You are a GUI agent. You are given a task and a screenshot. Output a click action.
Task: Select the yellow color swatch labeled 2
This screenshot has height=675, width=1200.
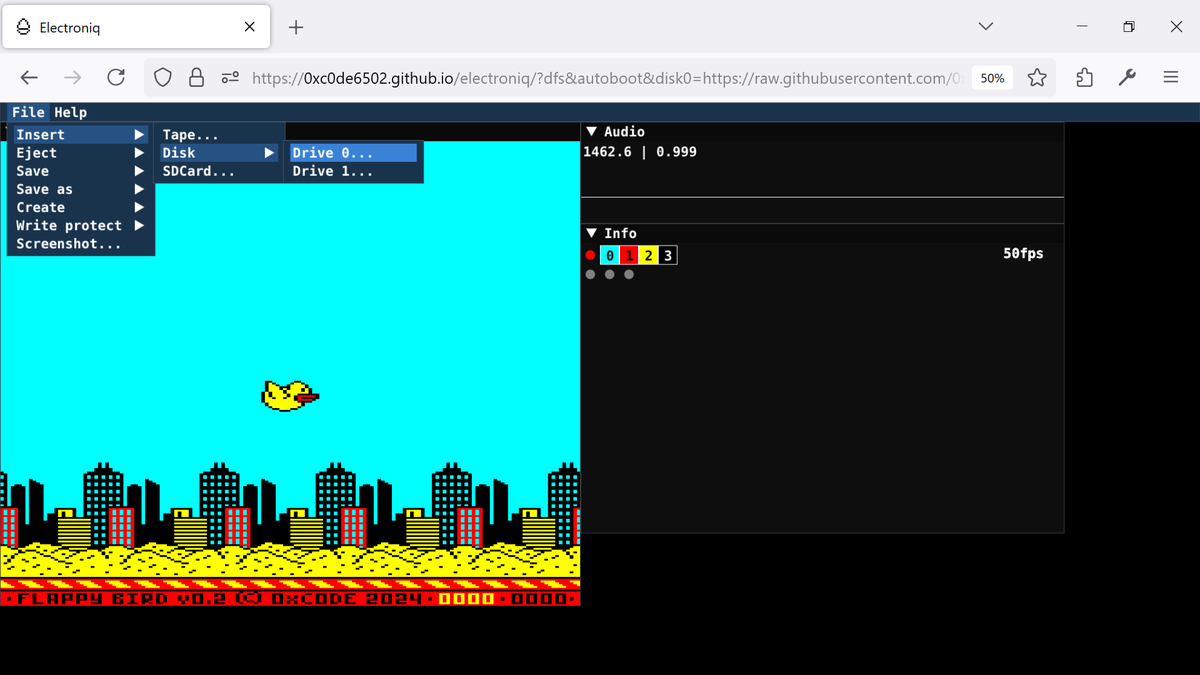(647, 254)
